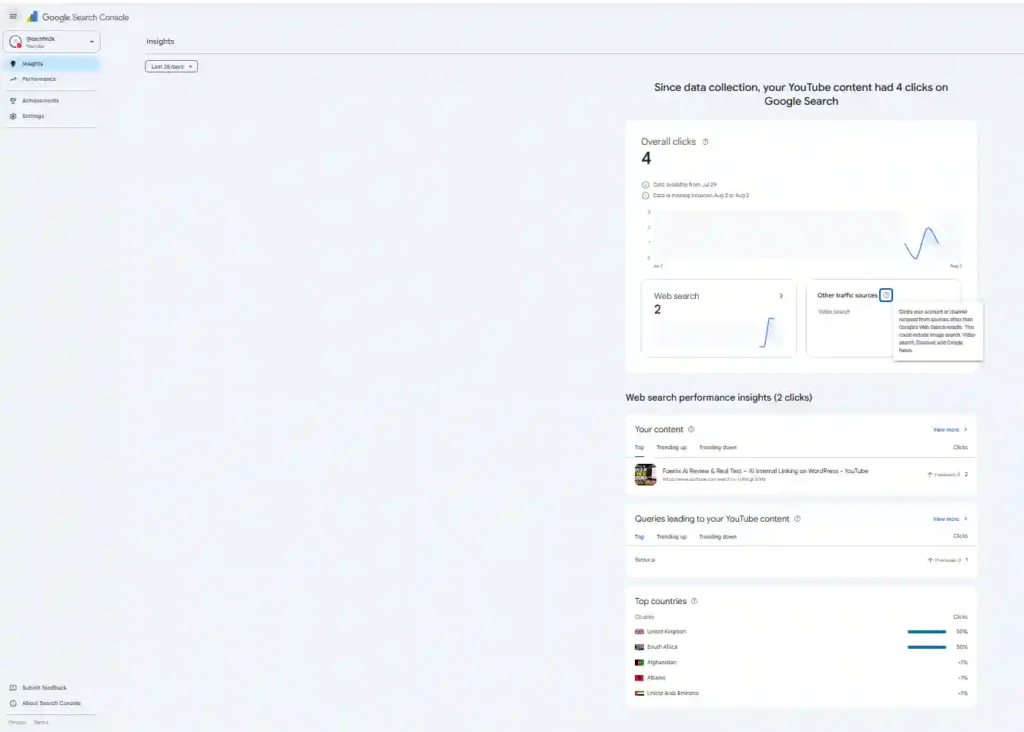Open the Web search card
The image size is (1024, 732).
718,318
